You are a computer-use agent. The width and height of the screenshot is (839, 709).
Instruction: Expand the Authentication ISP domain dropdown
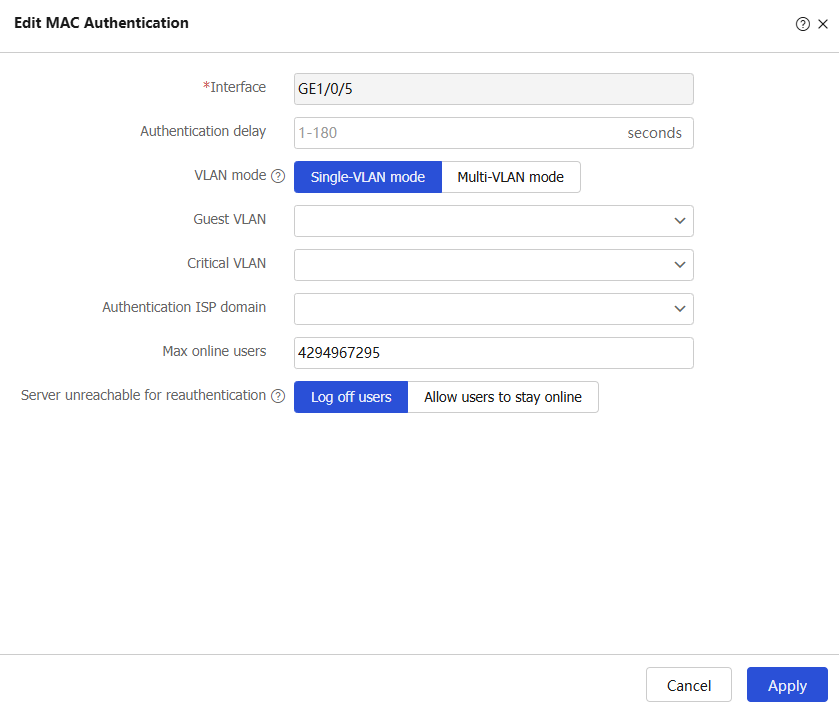pos(680,309)
